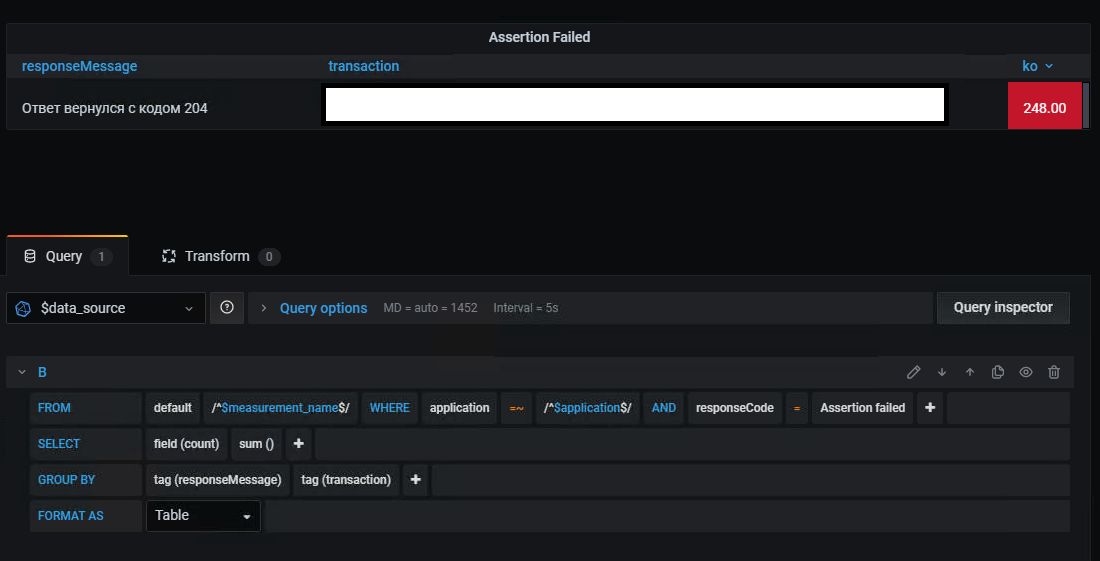
Task: Edit the $measurement_name measurement segment
Action: [x=281, y=407]
